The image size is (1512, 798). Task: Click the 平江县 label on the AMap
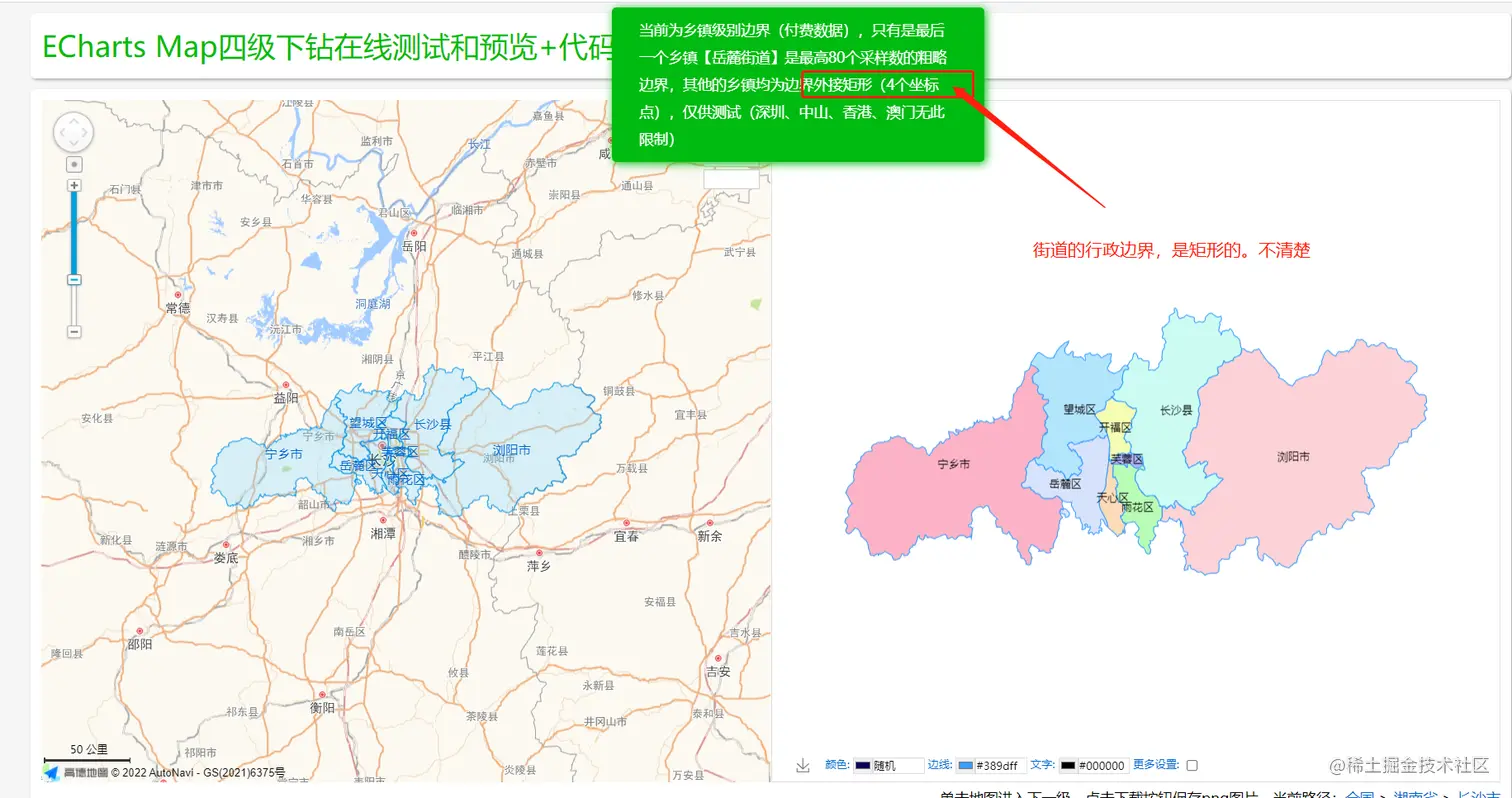pos(488,356)
